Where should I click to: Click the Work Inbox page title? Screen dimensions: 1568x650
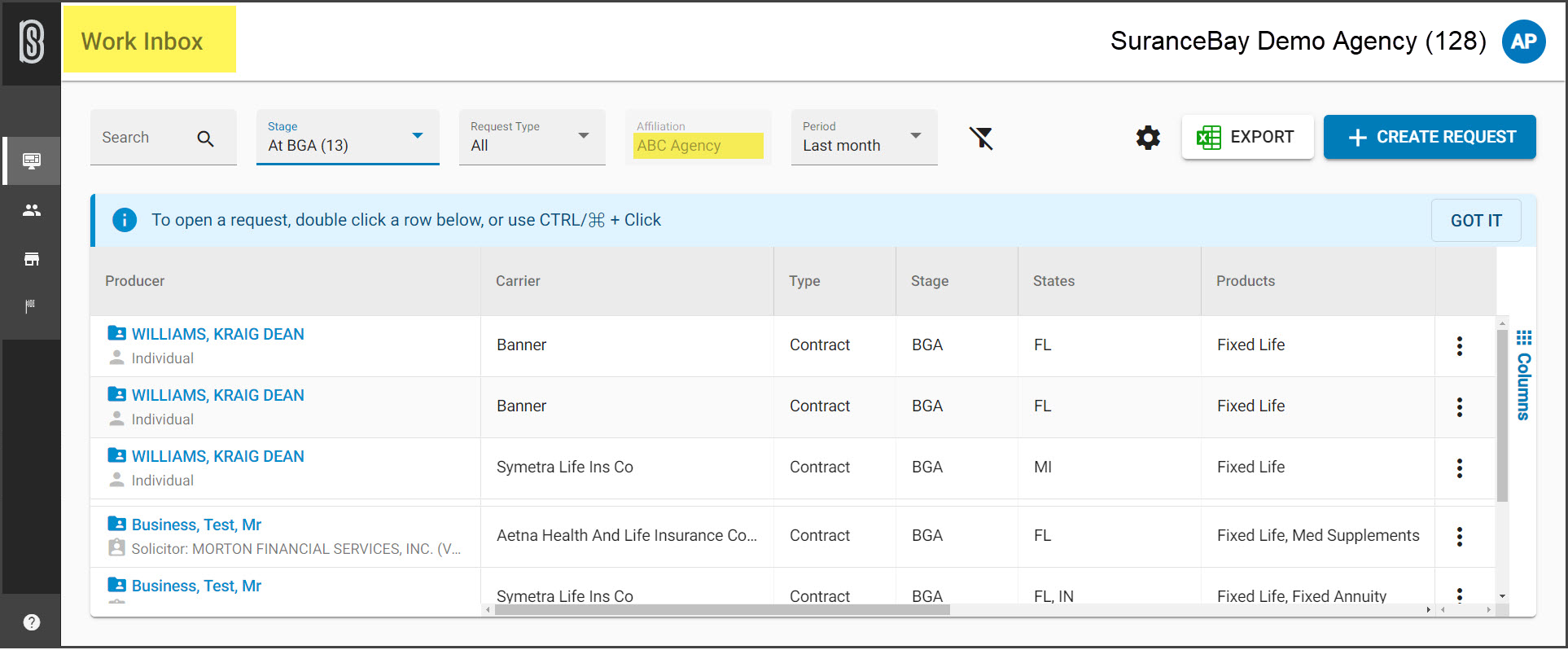pos(142,42)
